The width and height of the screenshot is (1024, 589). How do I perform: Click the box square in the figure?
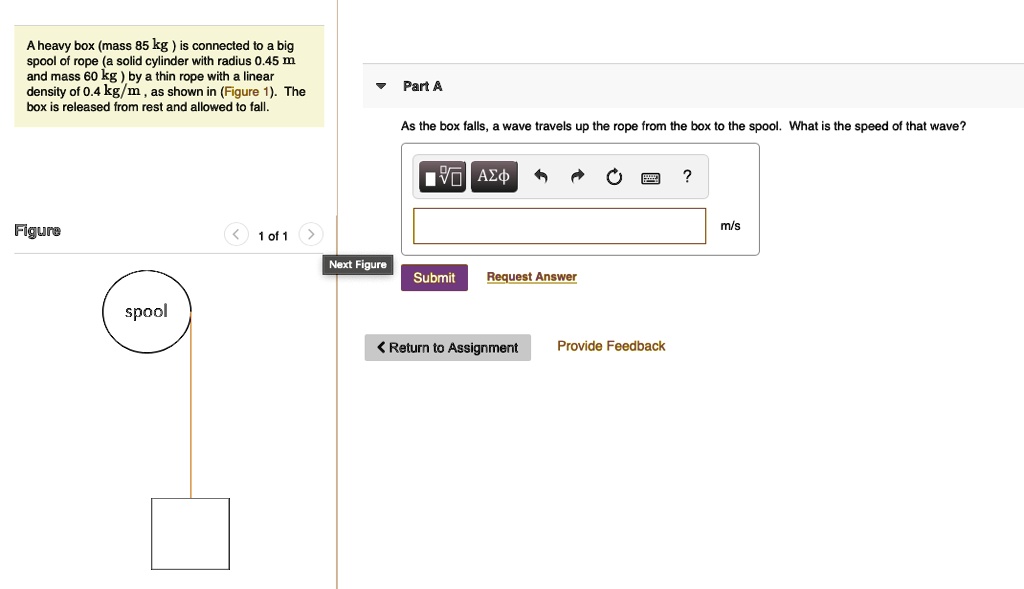coord(190,533)
